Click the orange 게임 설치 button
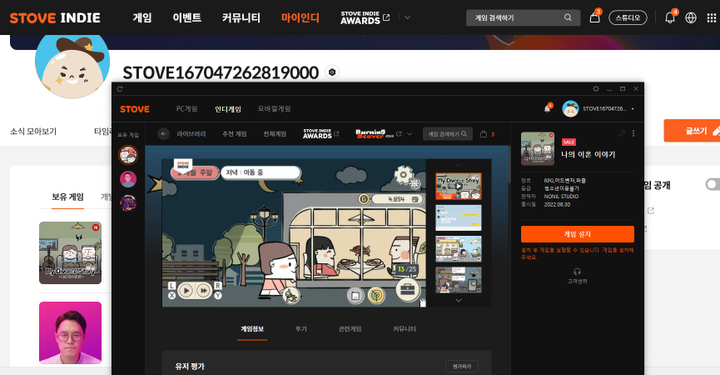 (x=577, y=234)
